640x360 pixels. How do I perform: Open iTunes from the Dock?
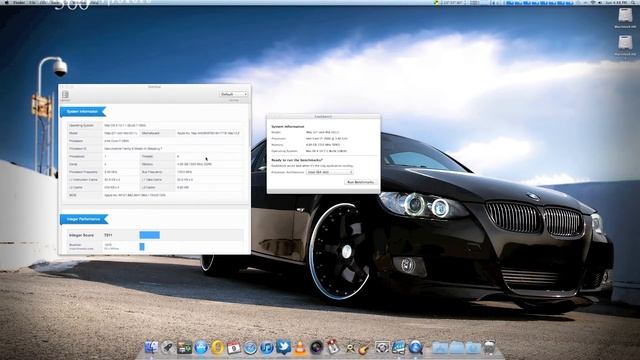267,347
